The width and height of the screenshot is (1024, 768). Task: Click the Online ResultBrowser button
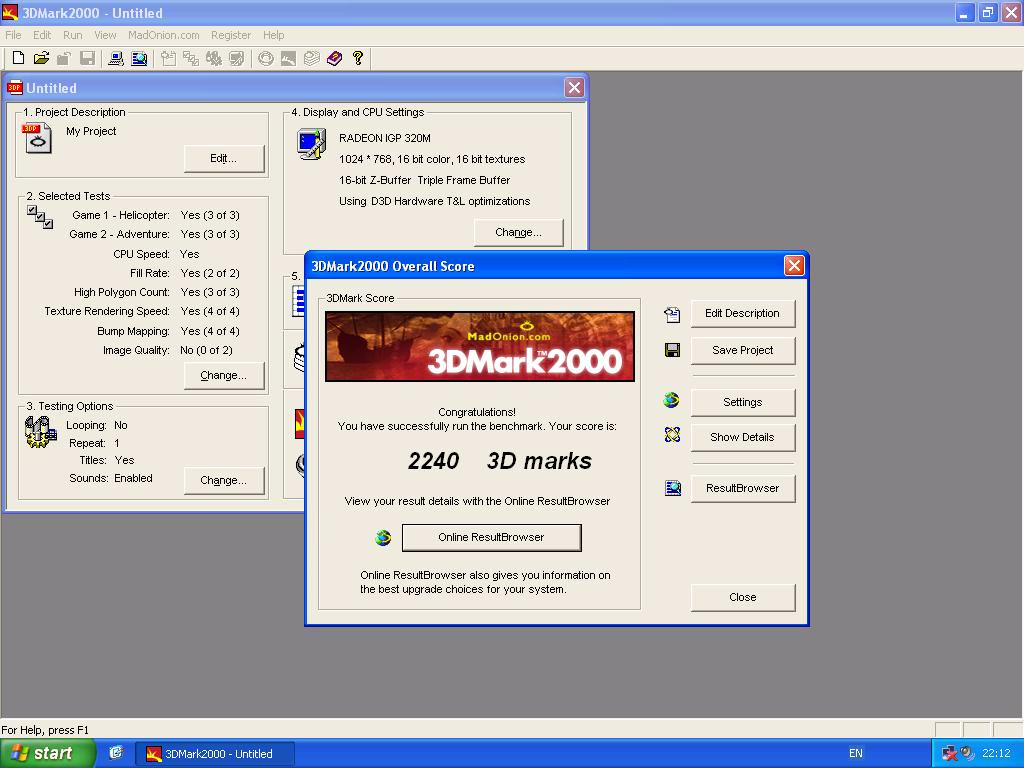(x=492, y=537)
